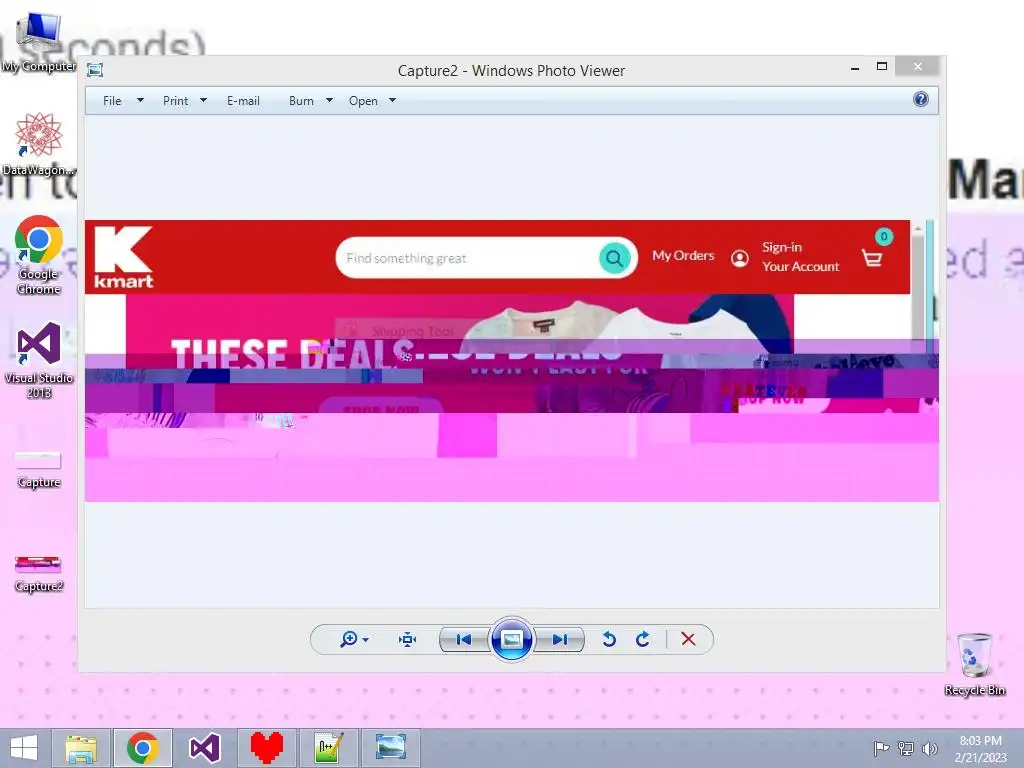Expand the Open dropdown arrow
Screen dimensions: 1024x768
[392, 101]
